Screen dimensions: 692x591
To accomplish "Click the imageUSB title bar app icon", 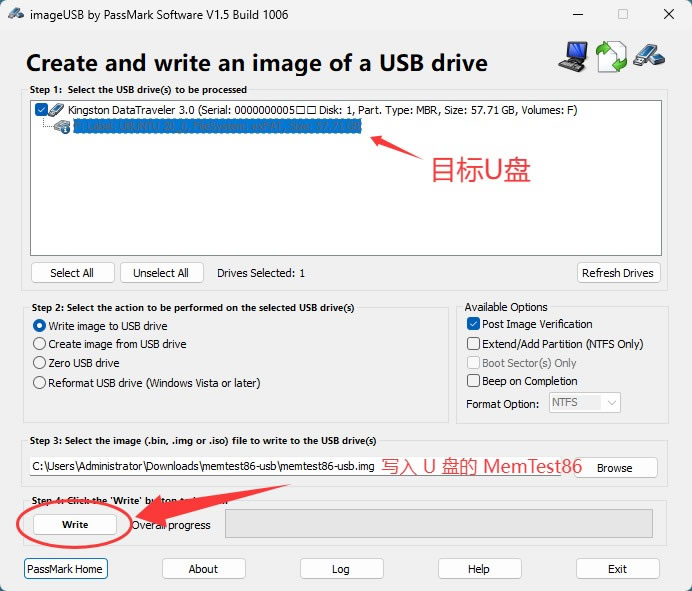I will (15, 14).
